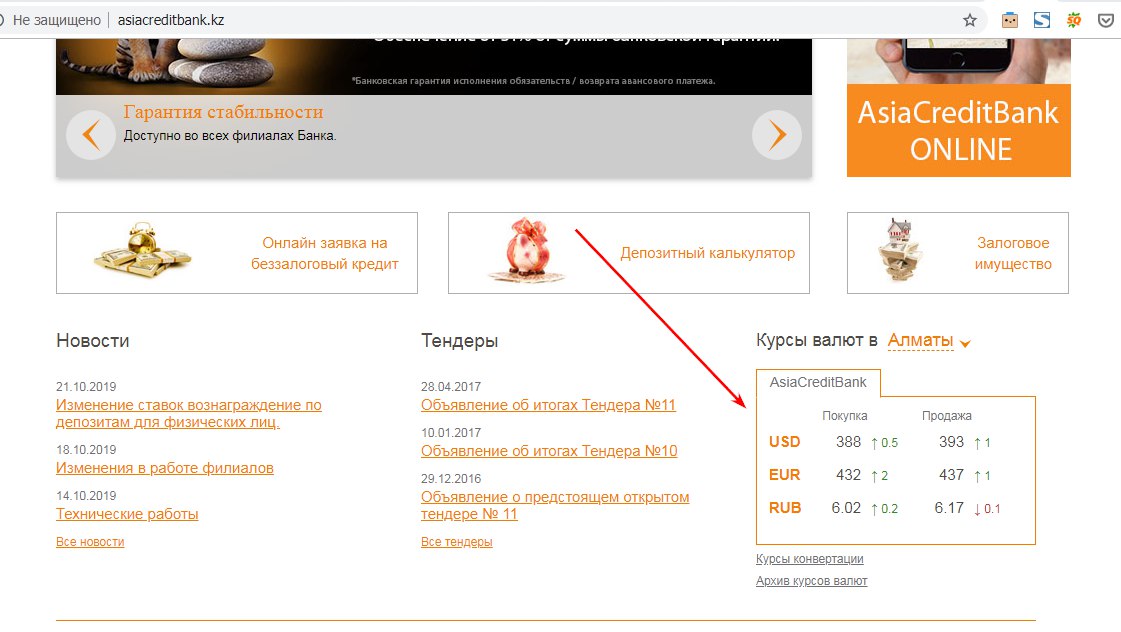Open the upcoming open tender № 11 announcement

point(555,505)
